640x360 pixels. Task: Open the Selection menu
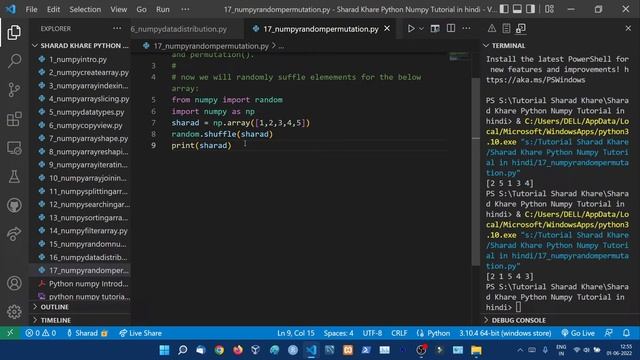[85, 9]
